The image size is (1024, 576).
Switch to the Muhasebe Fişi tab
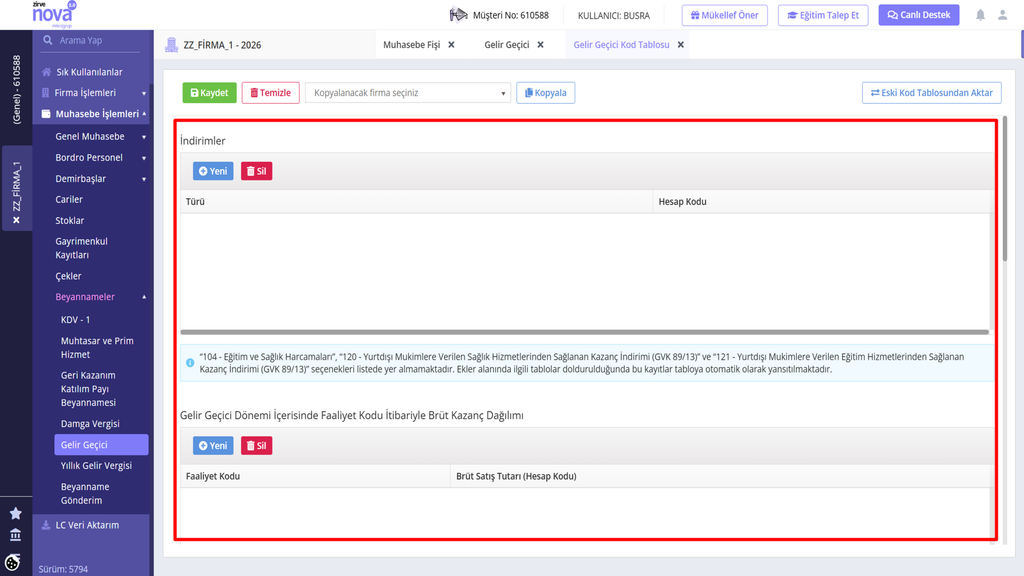(x=411, y=44)
